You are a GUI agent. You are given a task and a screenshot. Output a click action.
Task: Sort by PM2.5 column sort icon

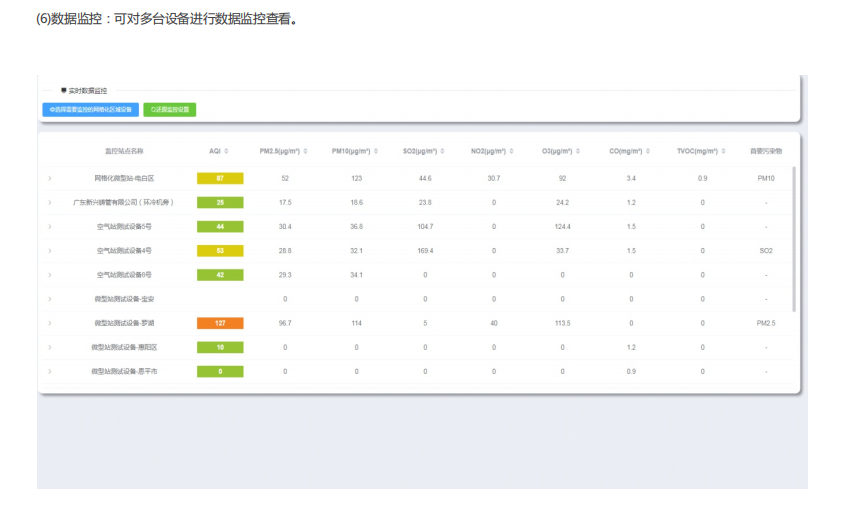coord(307,151)
